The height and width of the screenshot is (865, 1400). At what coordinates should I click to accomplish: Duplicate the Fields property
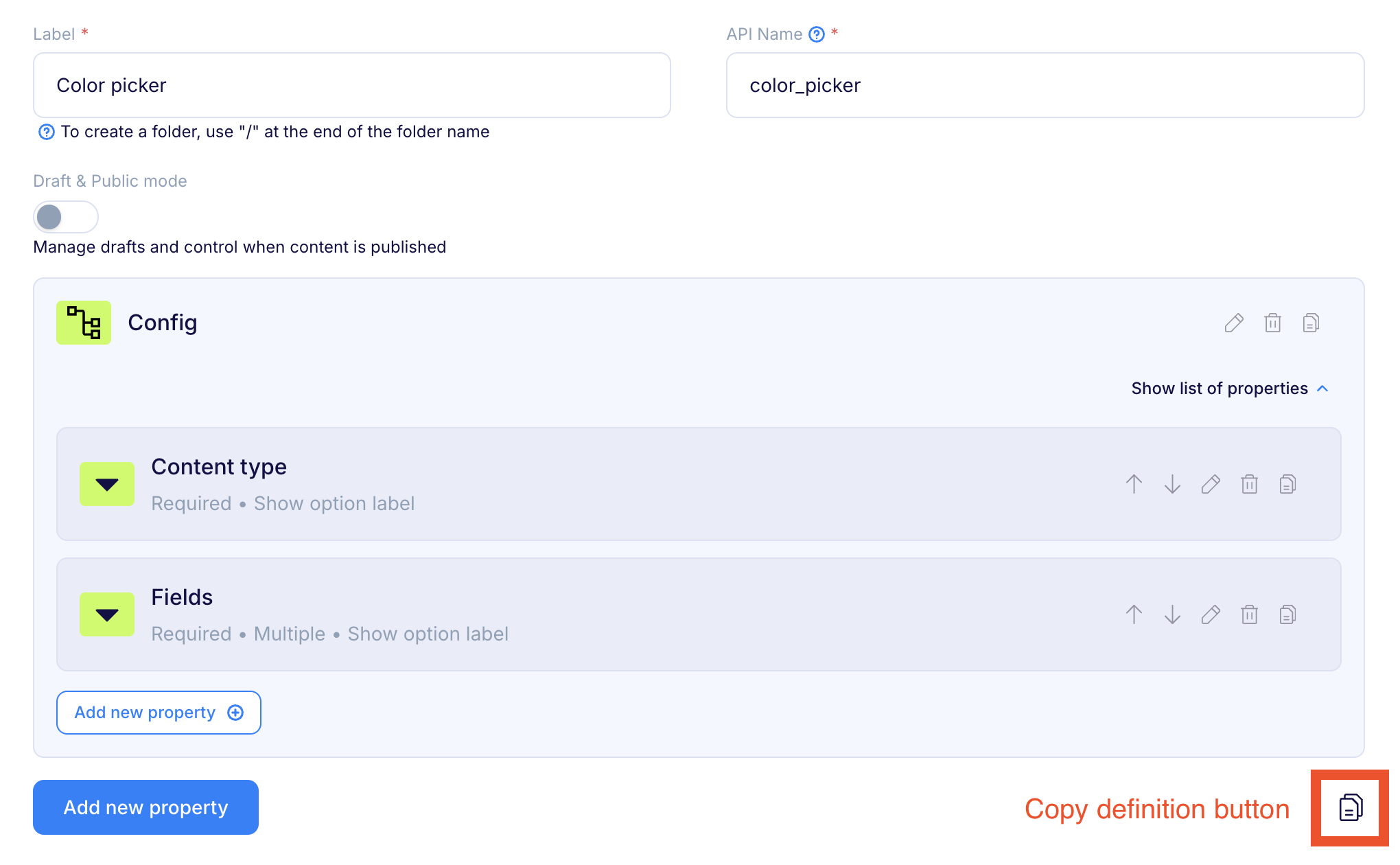pos(1287,614)
